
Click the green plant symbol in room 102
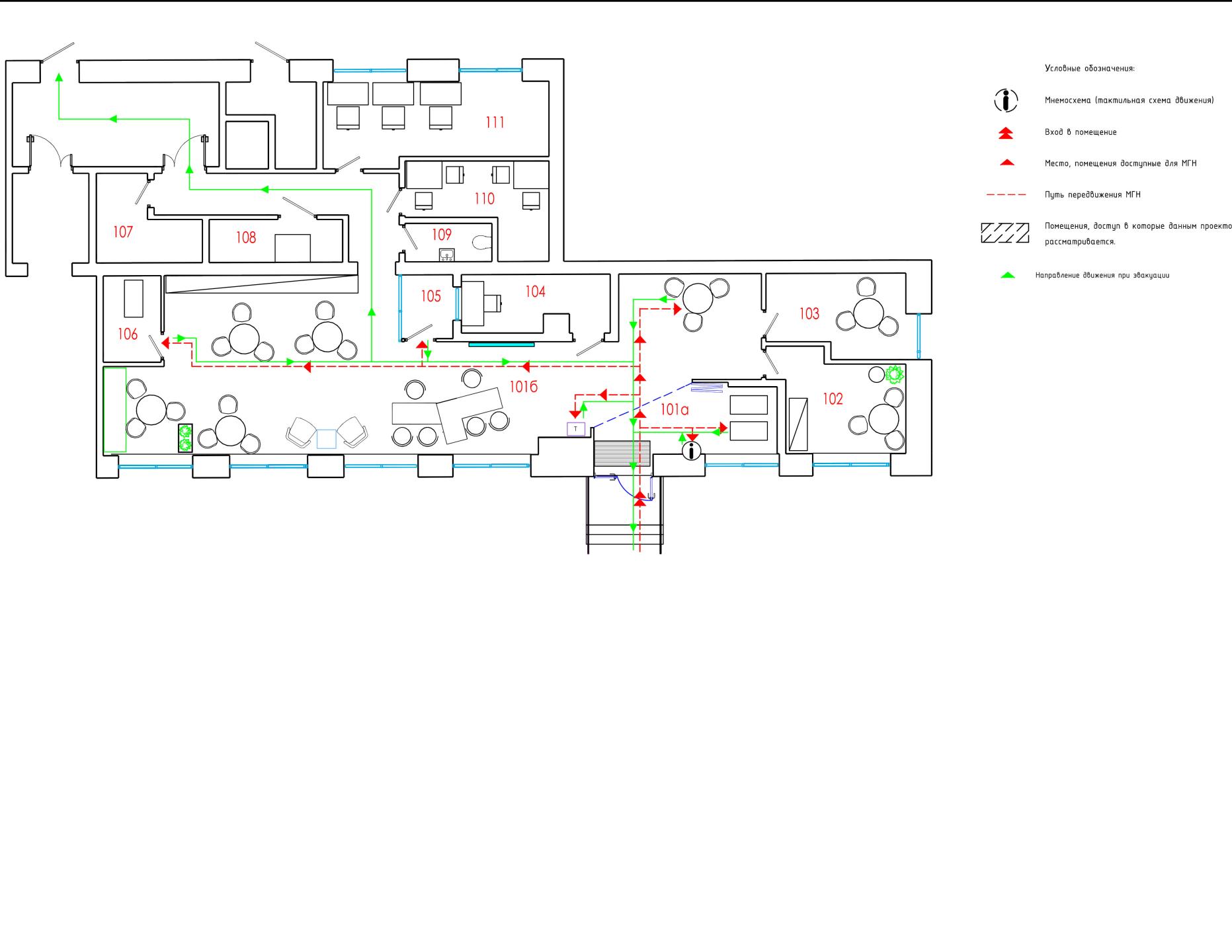tap(894, 375)
